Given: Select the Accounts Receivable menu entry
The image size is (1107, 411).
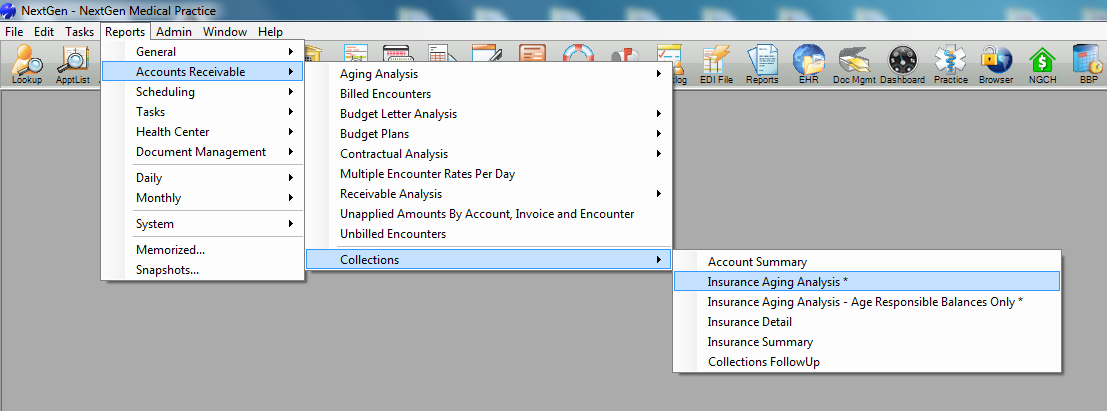Looking at the screenshot, I should [203, 71].
